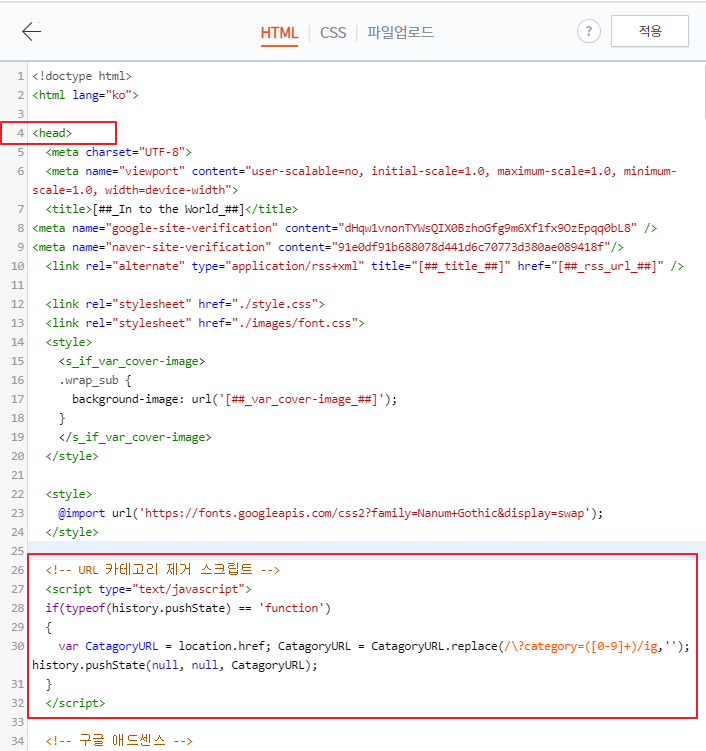Click the meta charset="UTF-8" line
Viewport: 706px width, 751px height.
coord(118,152)
